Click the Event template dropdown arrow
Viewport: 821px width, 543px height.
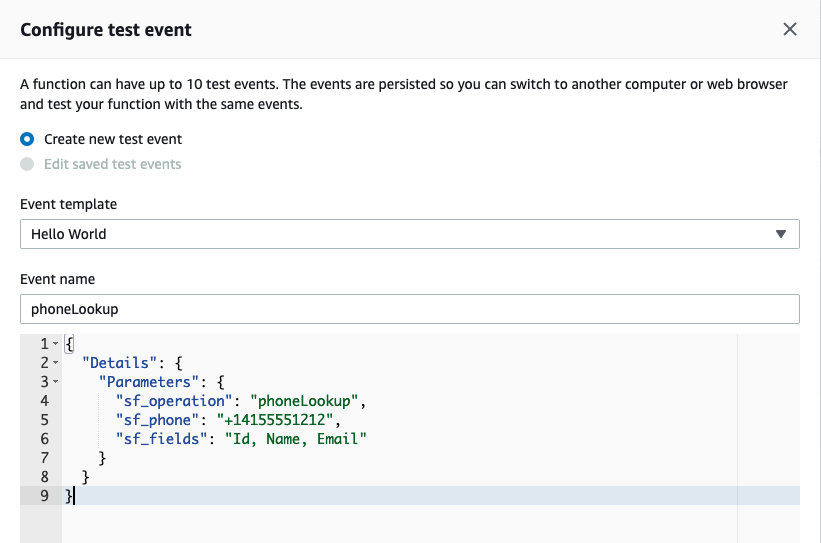(781, 234)
